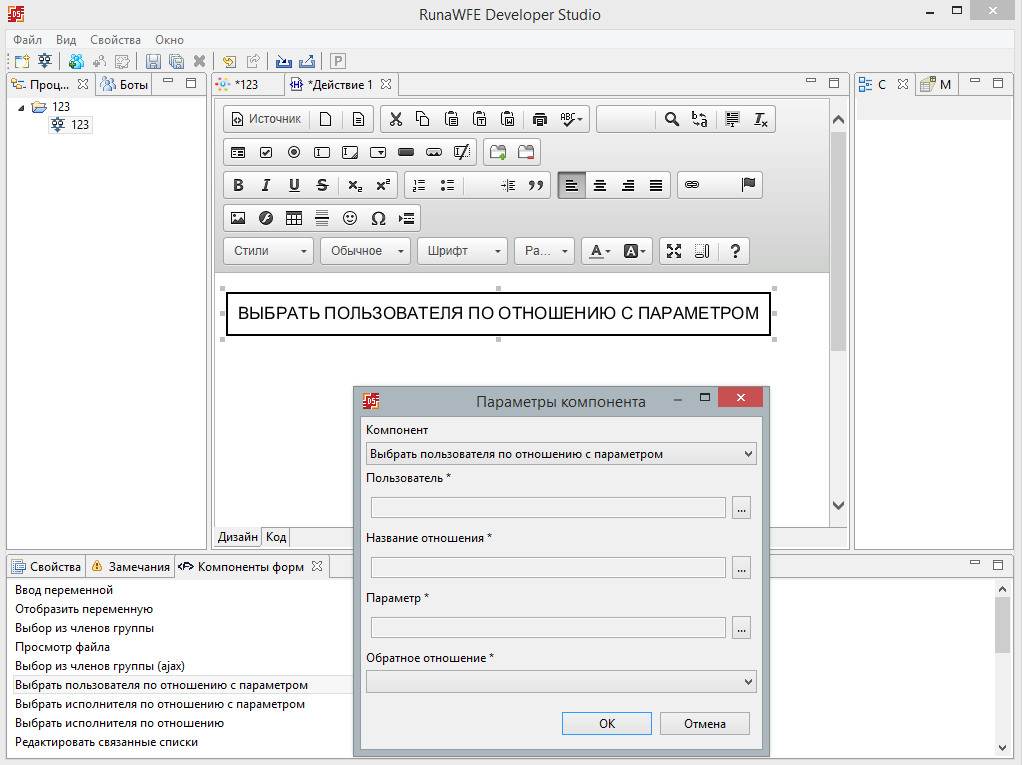
Task: Open the text color picker
Action: pos(599,251)
